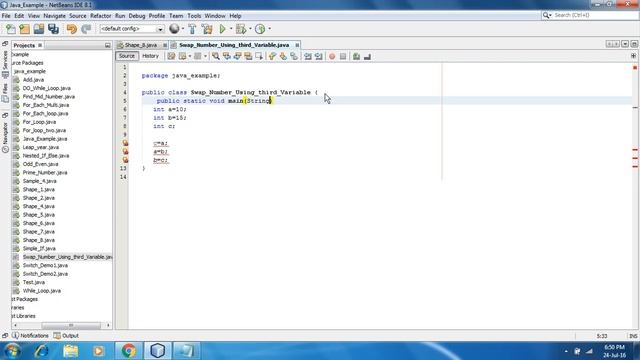Click the Find Selection magnifier icon
The height and width of the screenshot is (360, 640).
click(216, 56)
